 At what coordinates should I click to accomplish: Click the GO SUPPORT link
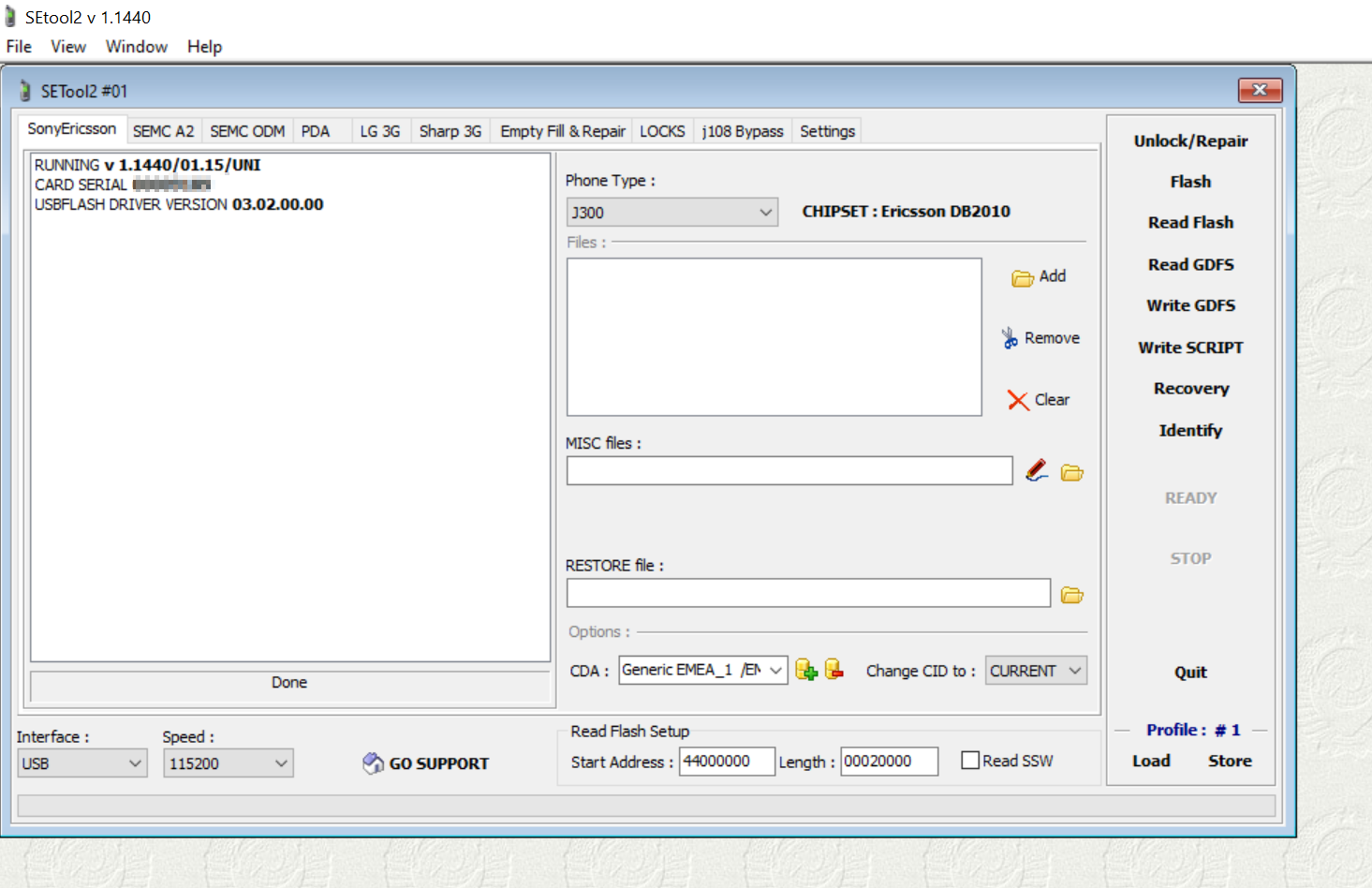point(438,763)
